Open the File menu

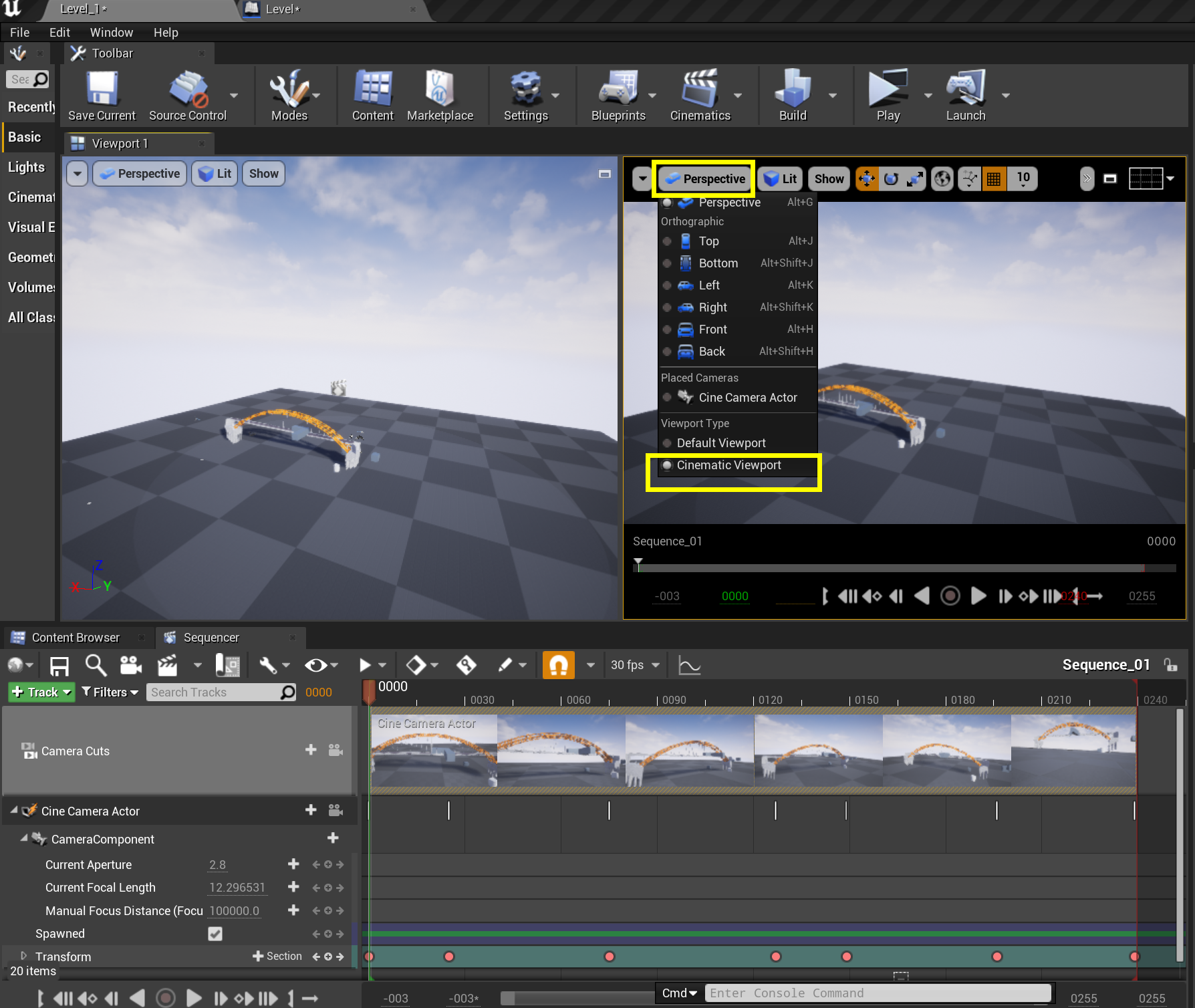19,32
